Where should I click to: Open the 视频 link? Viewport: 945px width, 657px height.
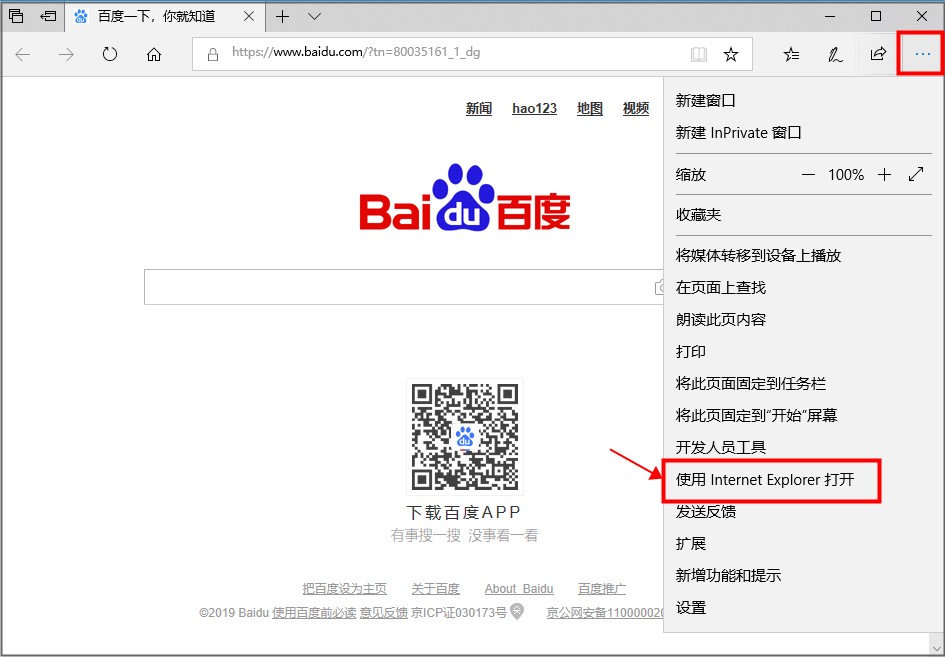tap(635, 108)
